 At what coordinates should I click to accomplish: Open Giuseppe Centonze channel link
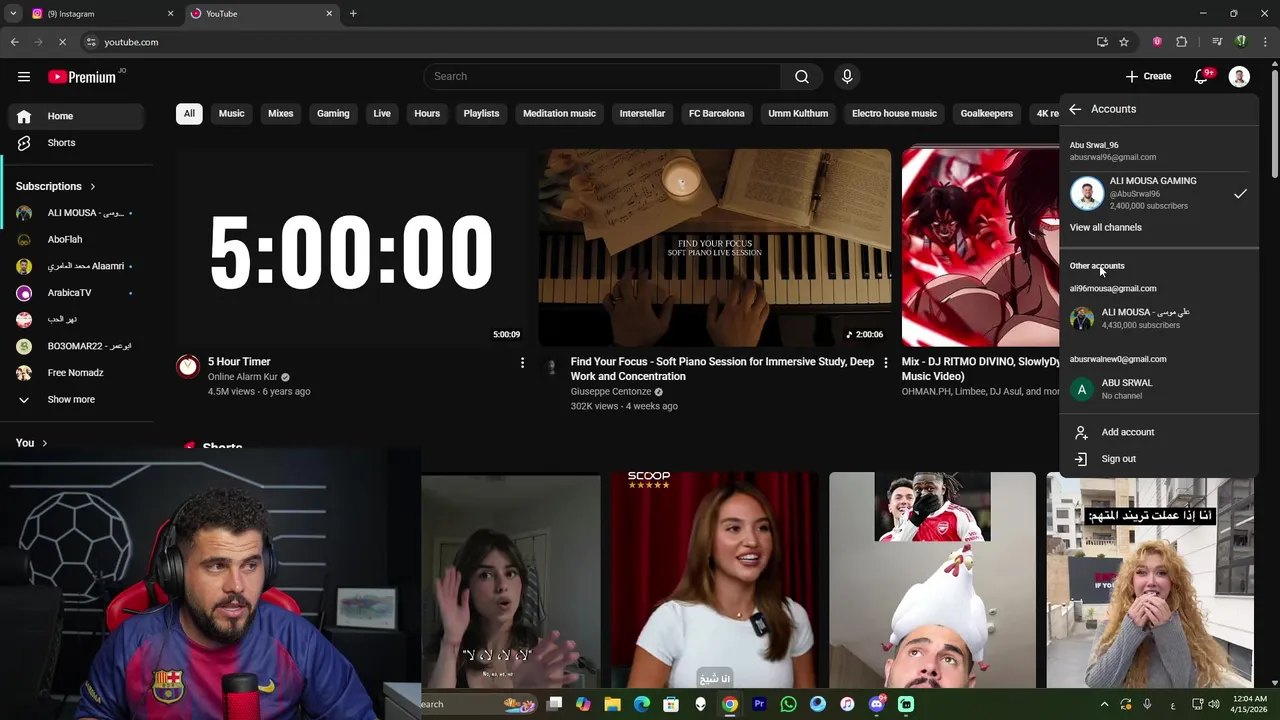pos(611,392)
